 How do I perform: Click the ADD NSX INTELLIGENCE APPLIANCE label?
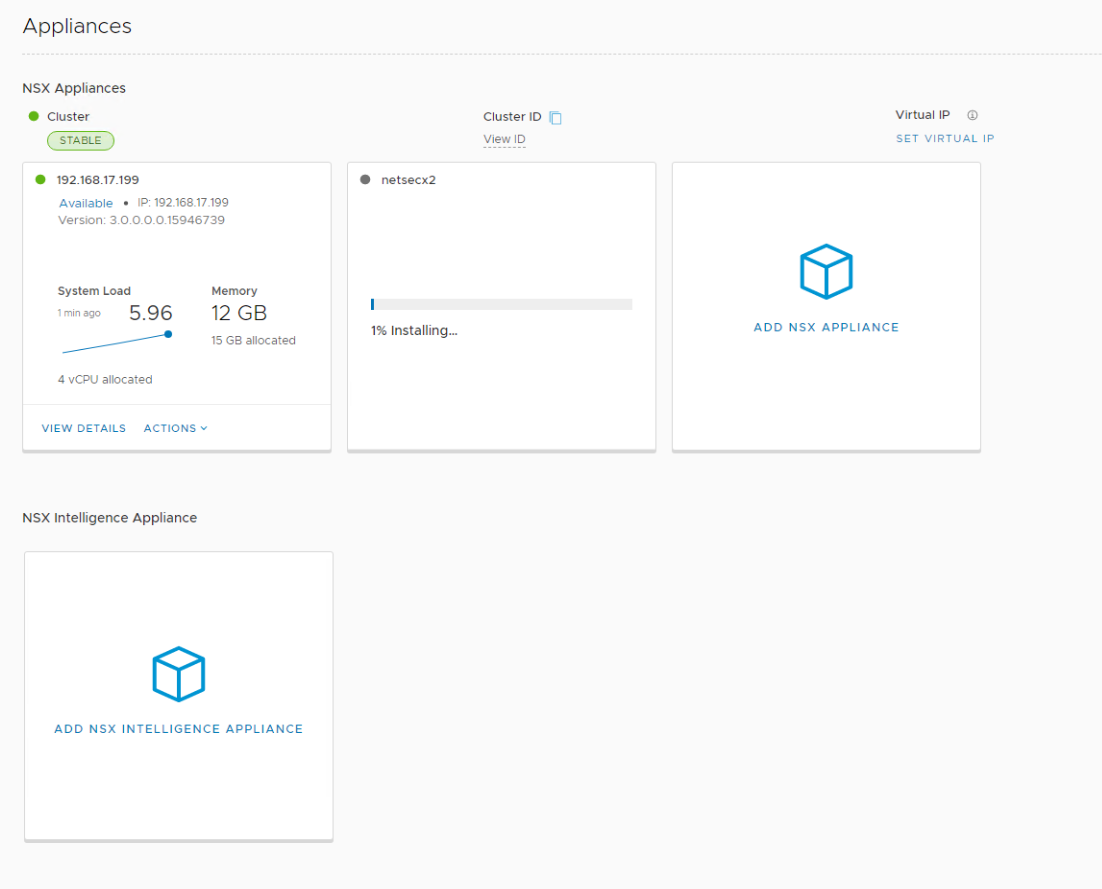tap(178, 729)
